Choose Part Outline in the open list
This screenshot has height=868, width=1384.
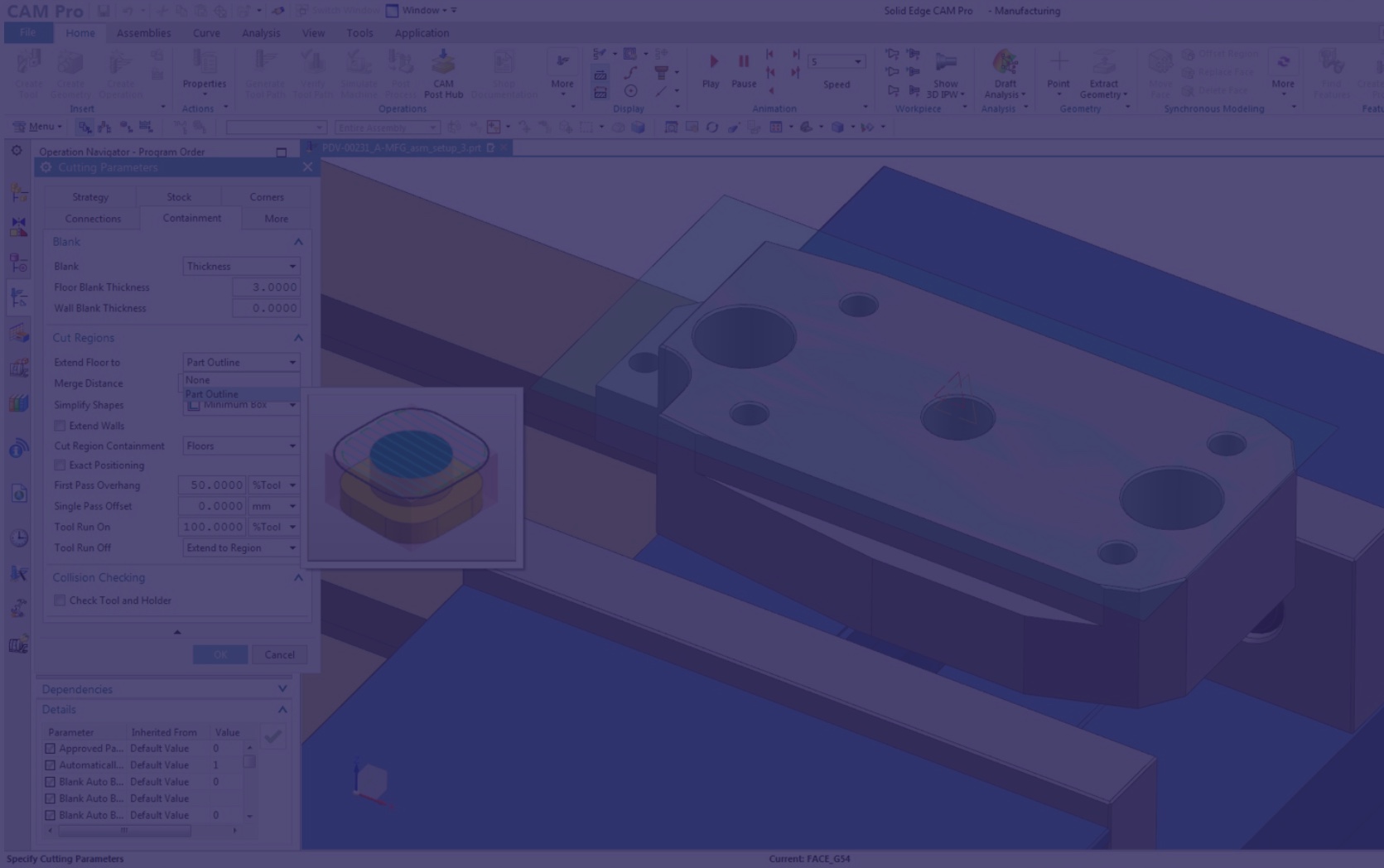[240, 394]
